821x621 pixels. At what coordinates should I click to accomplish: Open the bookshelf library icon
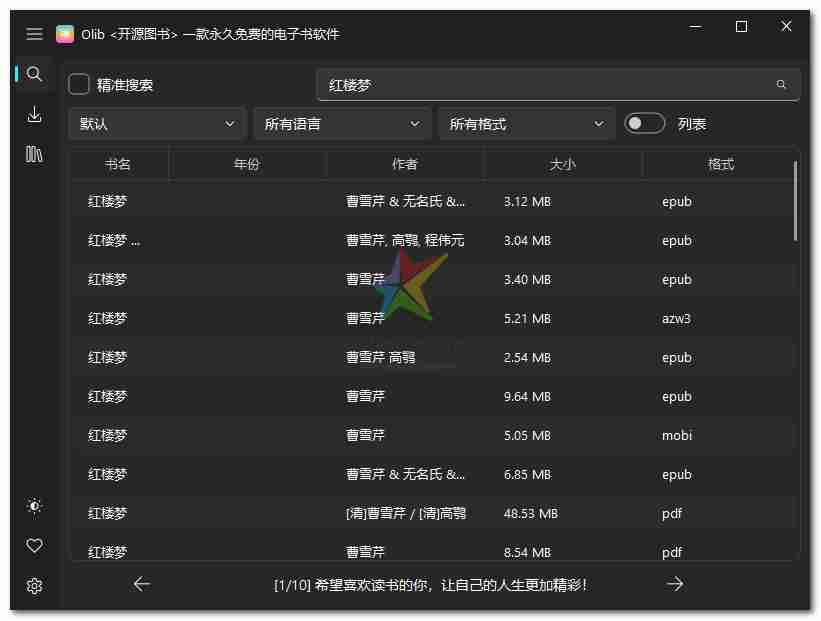tap(34, 154)
